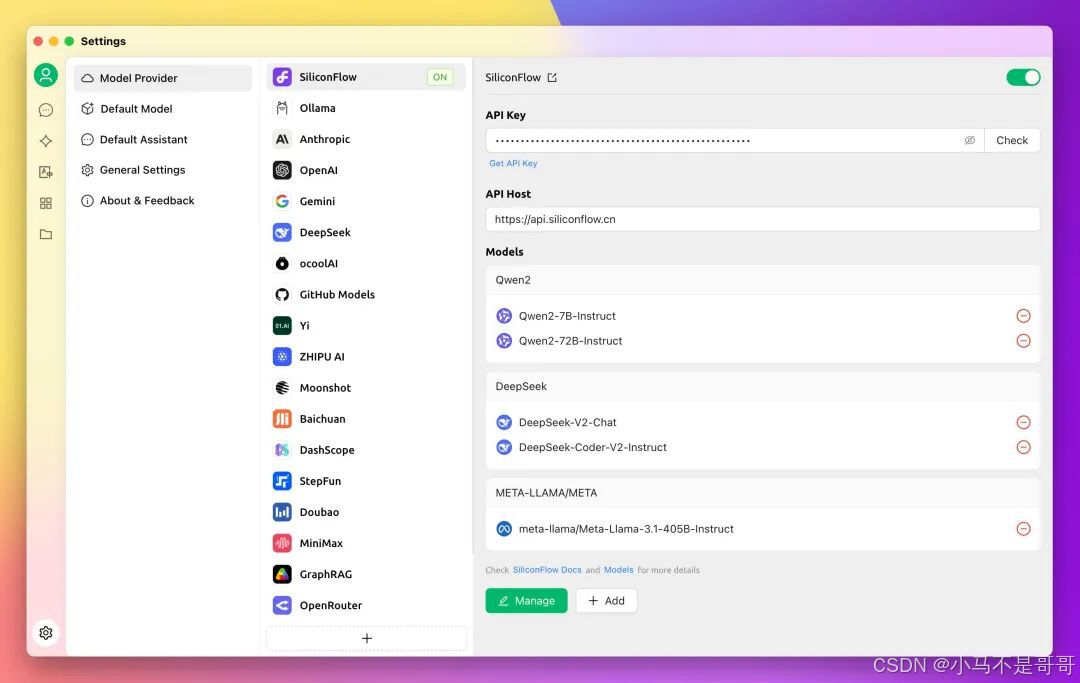Viewport: 1080px width, 683px height.
Task: Open Model Provider settings
Action: (163, 78)
